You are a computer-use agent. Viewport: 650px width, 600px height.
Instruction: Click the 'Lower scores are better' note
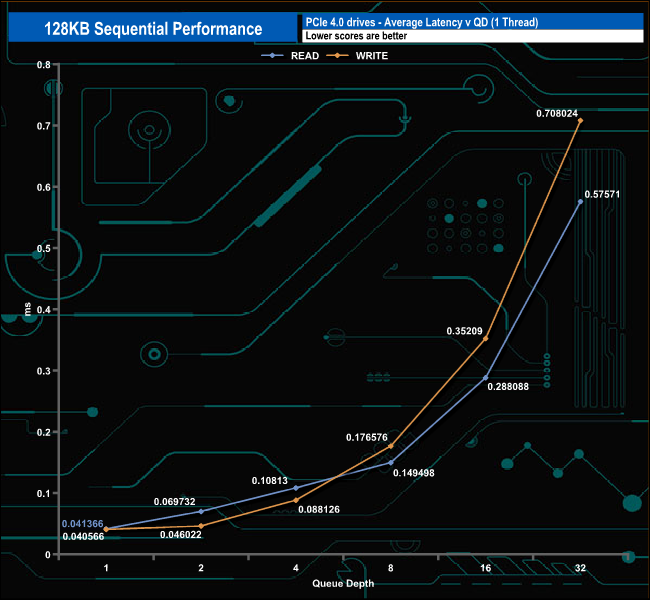356,36
